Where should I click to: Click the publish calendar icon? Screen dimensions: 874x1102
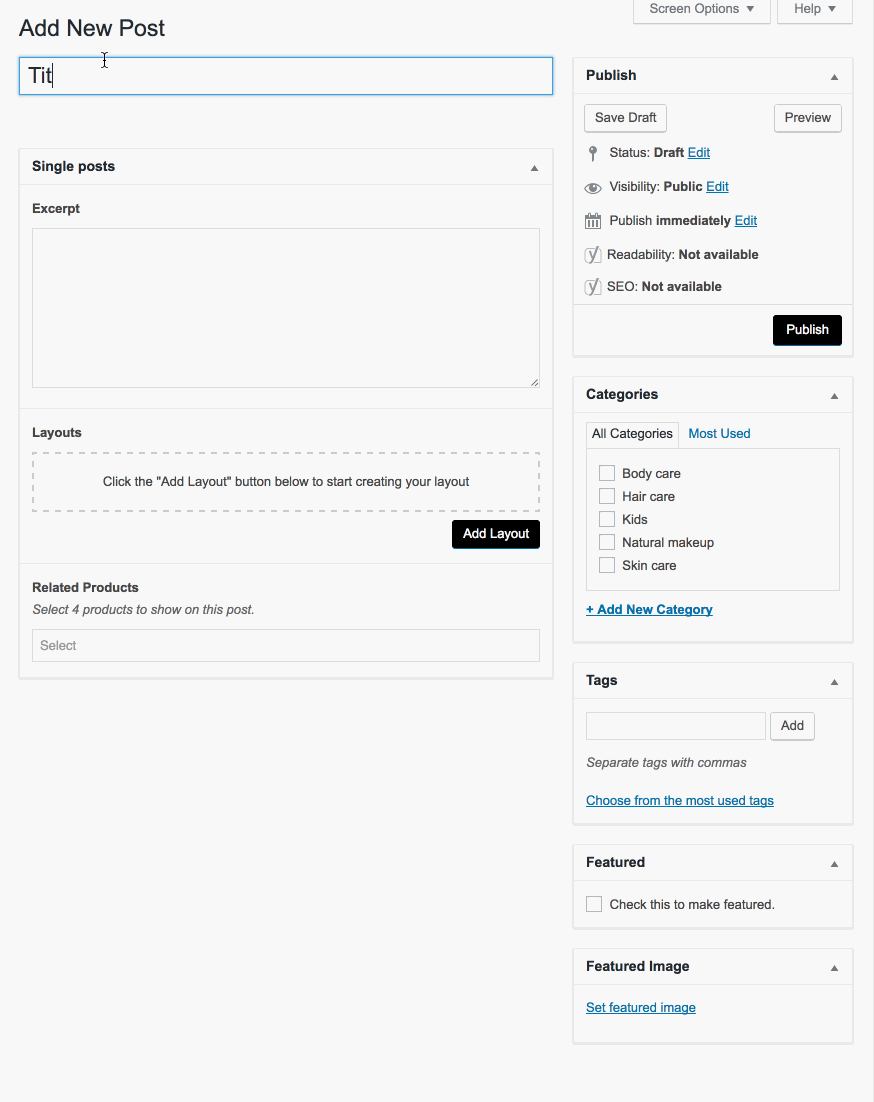tap(593, 221)
